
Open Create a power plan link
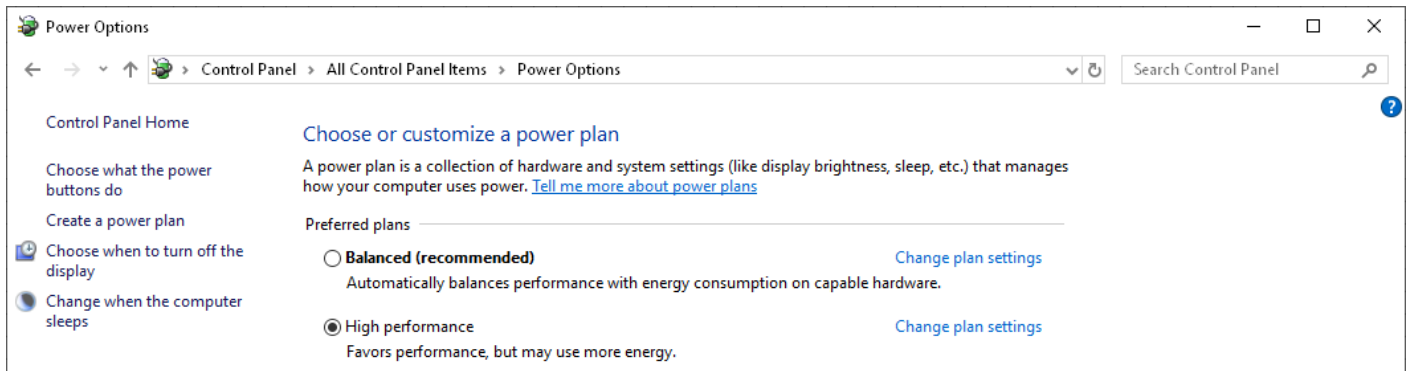click(115, 221)
